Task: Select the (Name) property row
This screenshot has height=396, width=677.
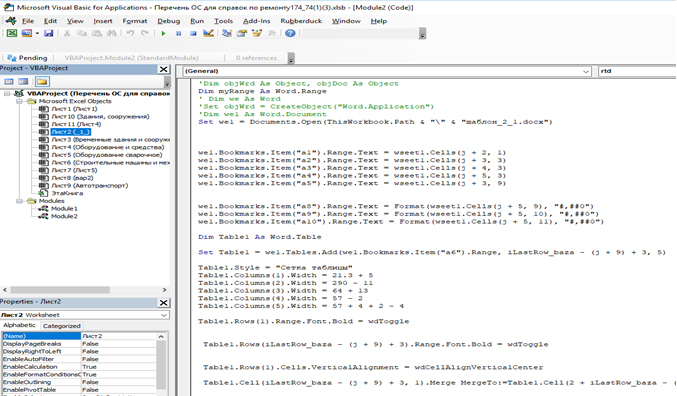Action: [79, 336]
